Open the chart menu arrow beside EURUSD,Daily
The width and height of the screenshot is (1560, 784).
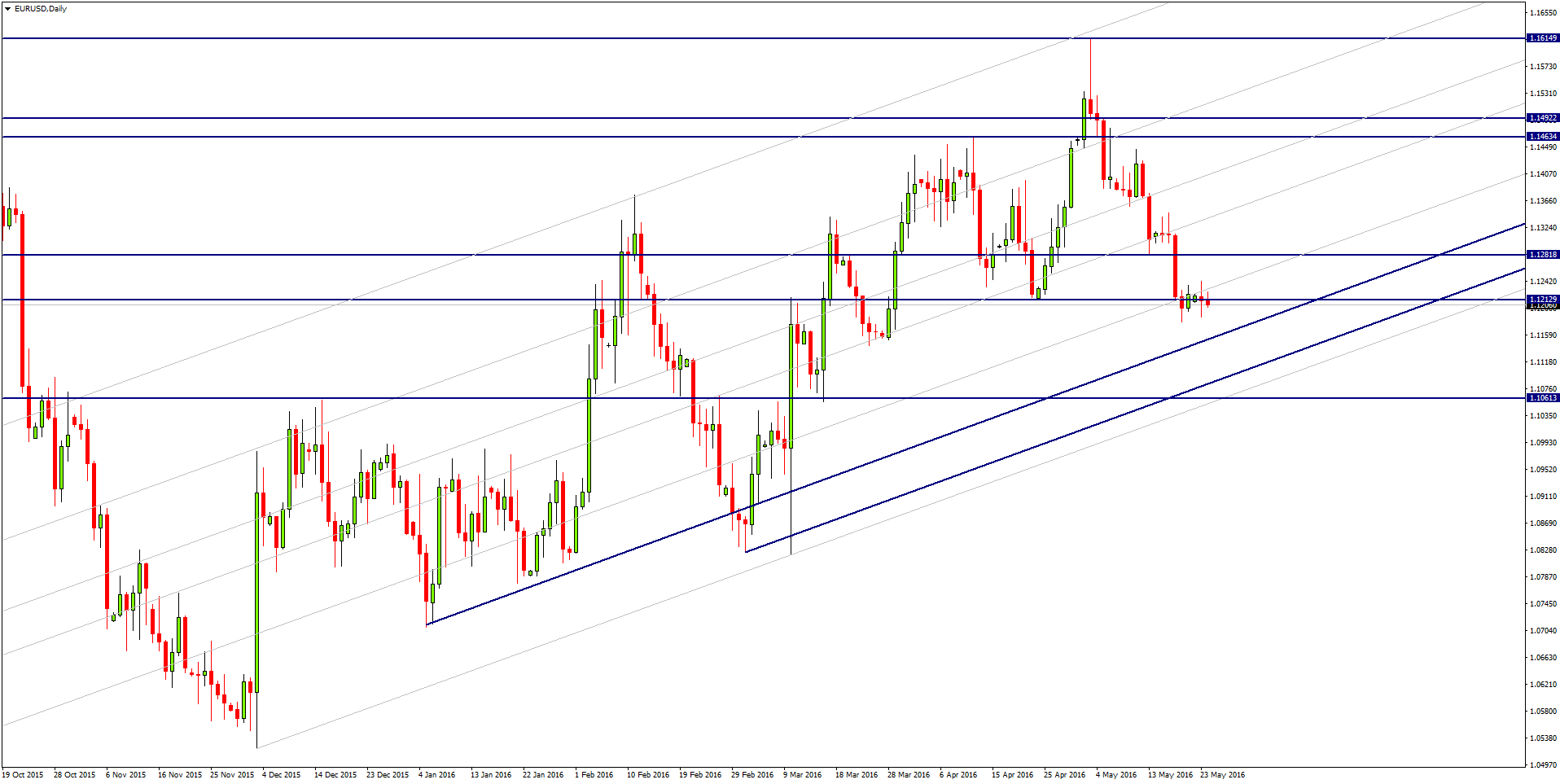(x=7, y=9)
